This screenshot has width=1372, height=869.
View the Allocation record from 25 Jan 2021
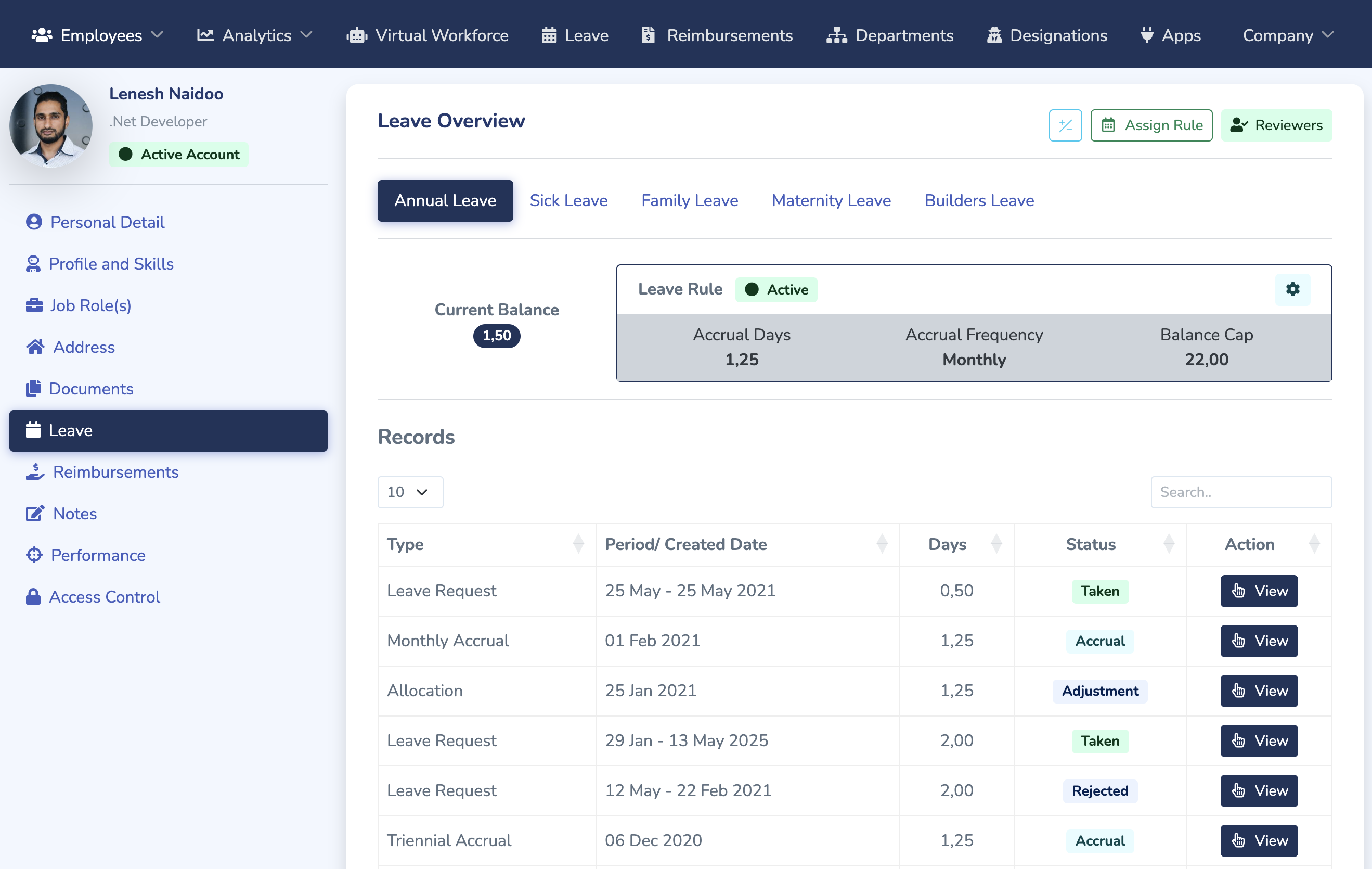pos(1259,691)
